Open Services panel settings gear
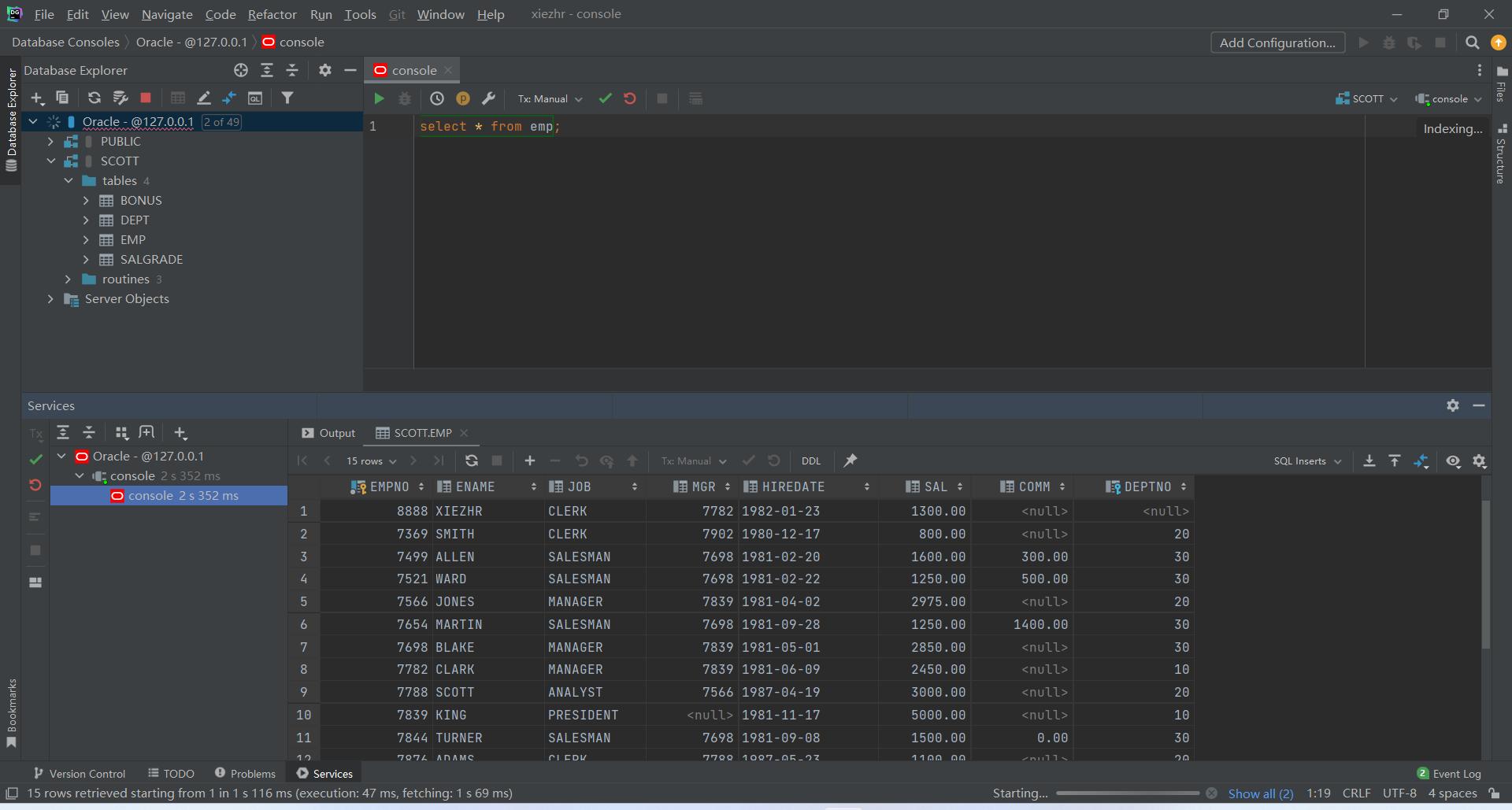Image resolution: width=1512 pixels, height=810 pixels. (x=1453, y=405)
